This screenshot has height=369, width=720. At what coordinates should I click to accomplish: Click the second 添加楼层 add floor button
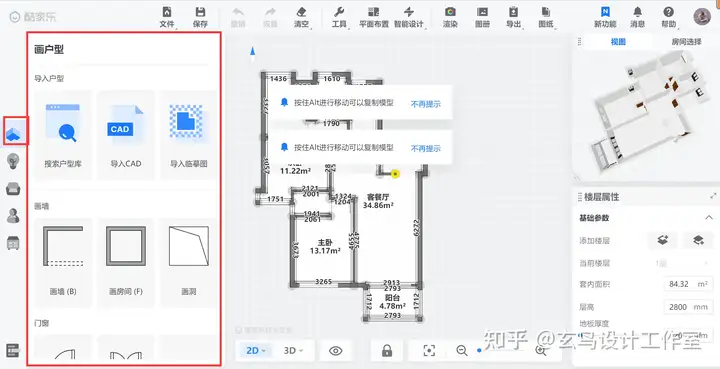(698, 240)
